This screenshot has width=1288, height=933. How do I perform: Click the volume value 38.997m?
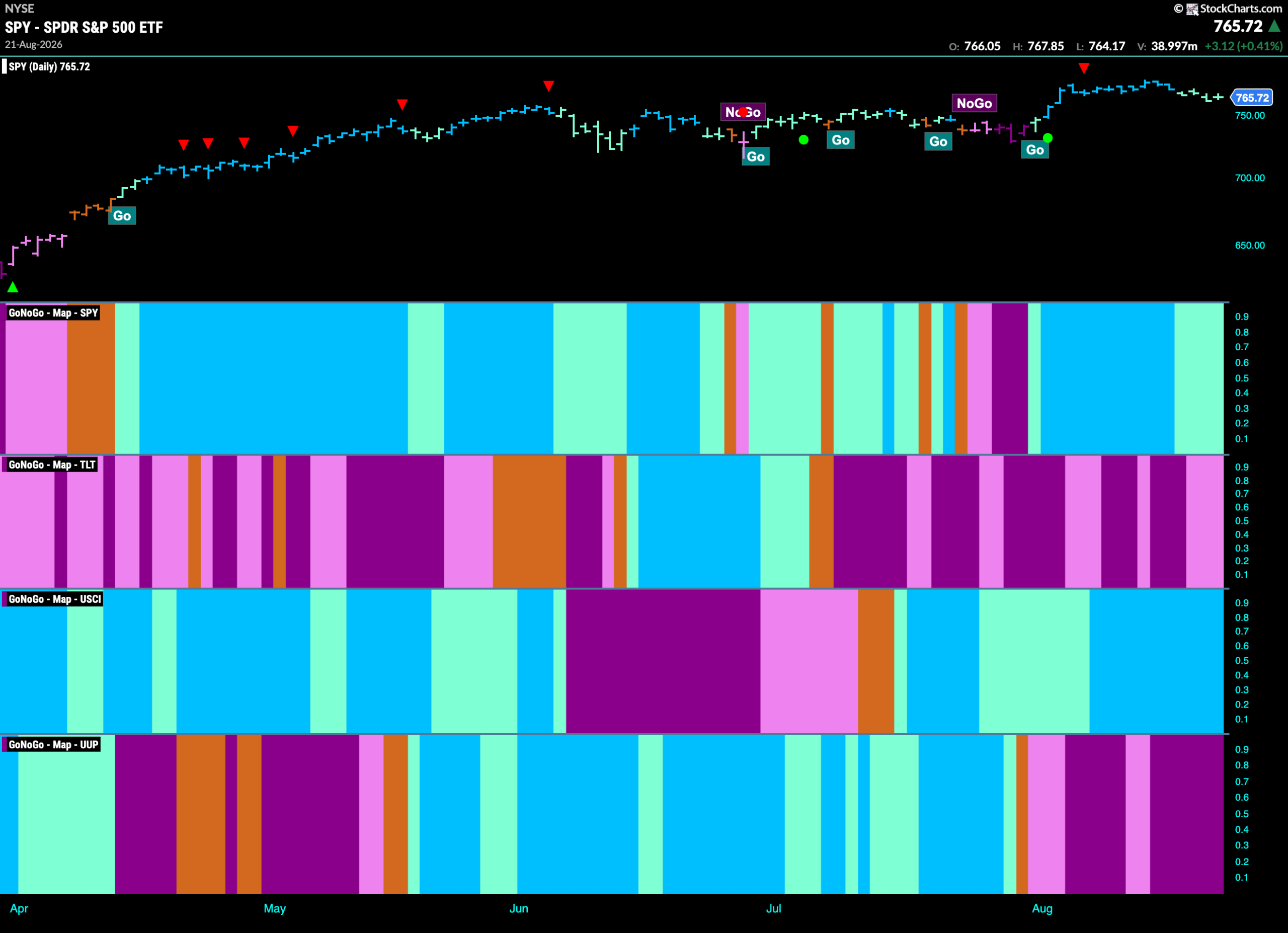click(1174, 46)
